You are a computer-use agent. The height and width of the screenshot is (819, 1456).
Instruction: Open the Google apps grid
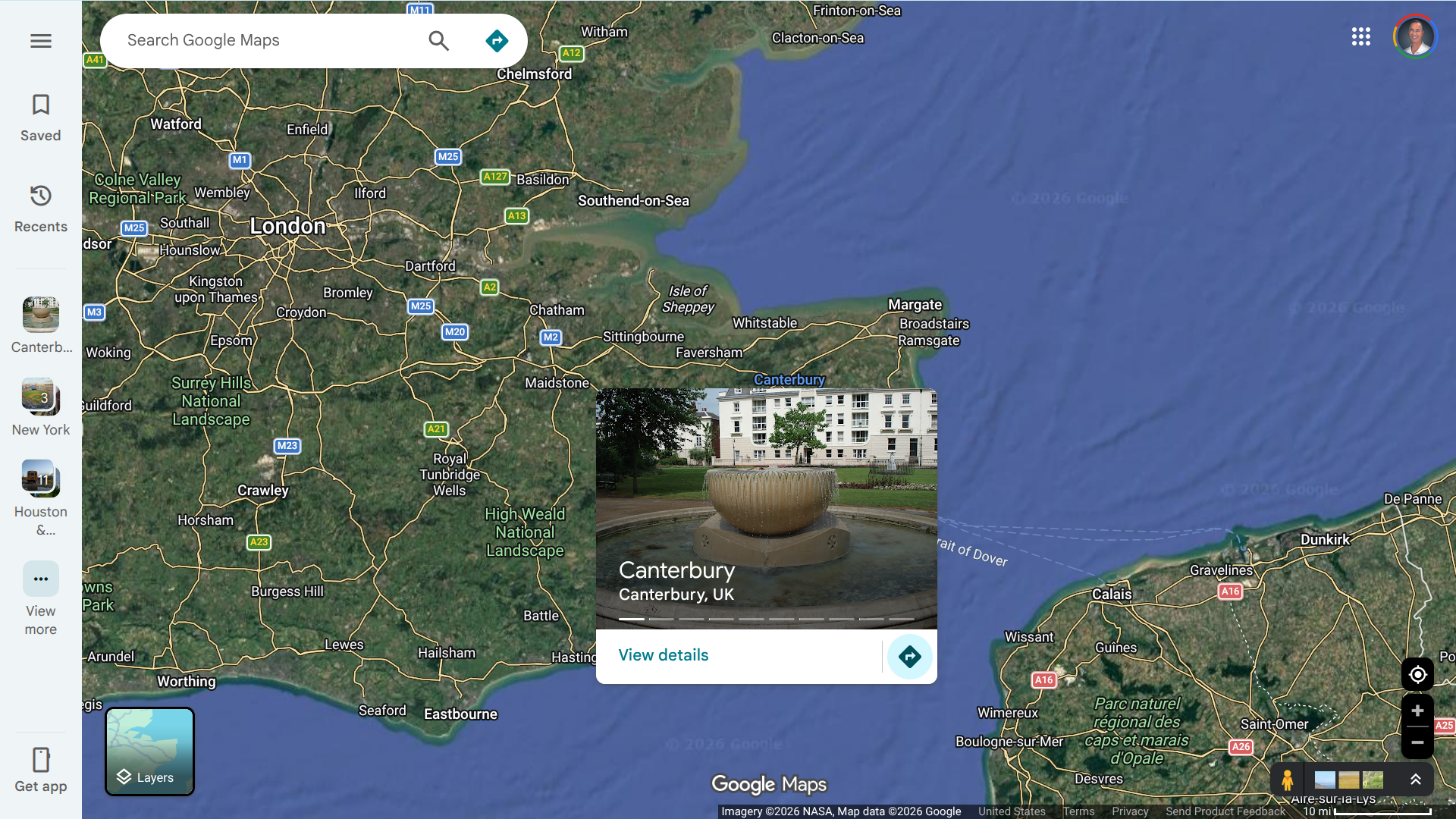tap(1360, 36)
